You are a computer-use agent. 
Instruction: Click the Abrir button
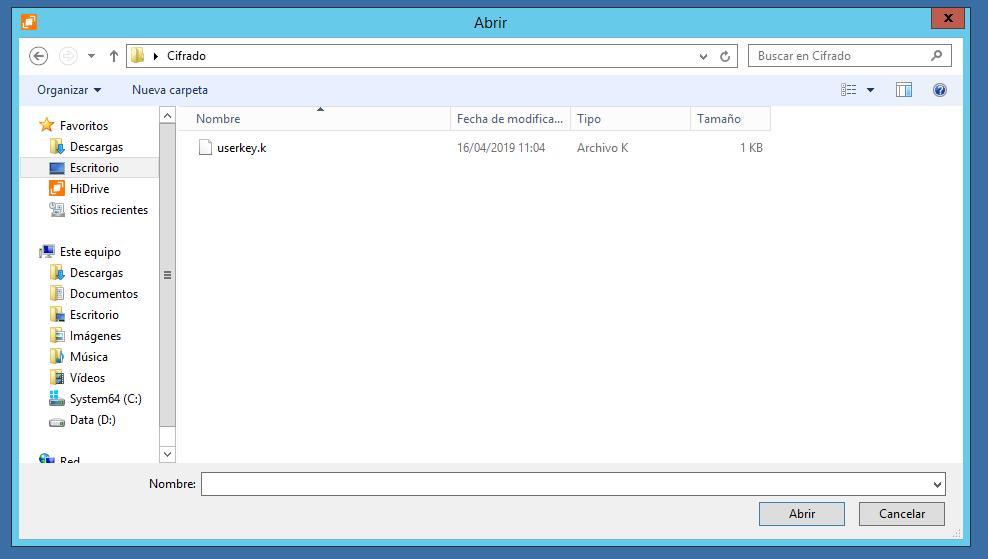pos(801,514)
